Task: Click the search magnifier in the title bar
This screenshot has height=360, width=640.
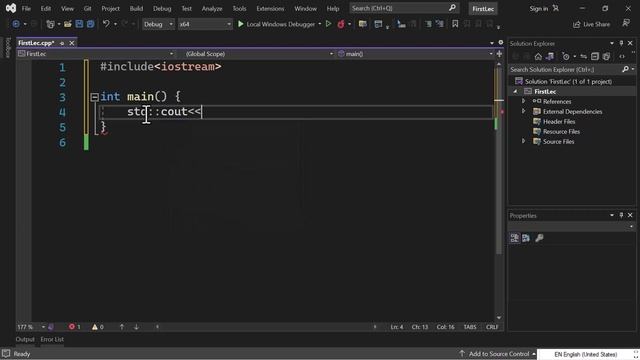Action: point(452,8)
